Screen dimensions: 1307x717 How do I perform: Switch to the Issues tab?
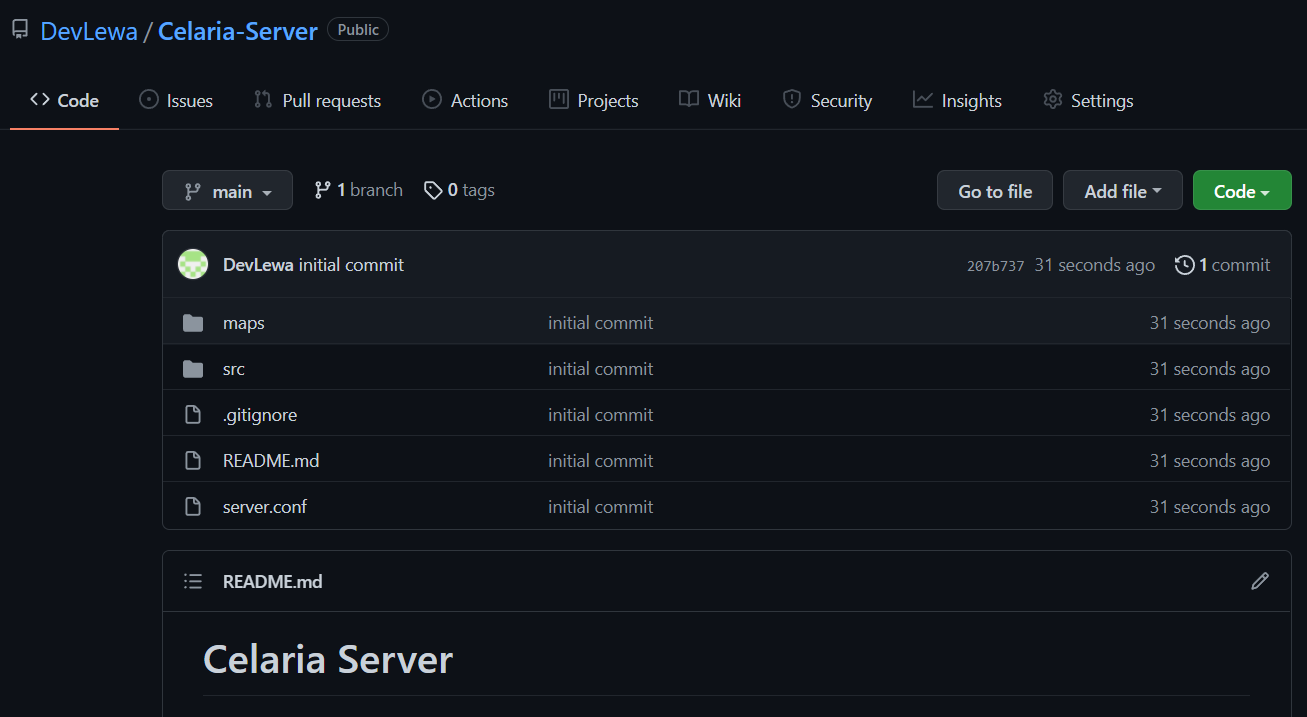(176, 100)
